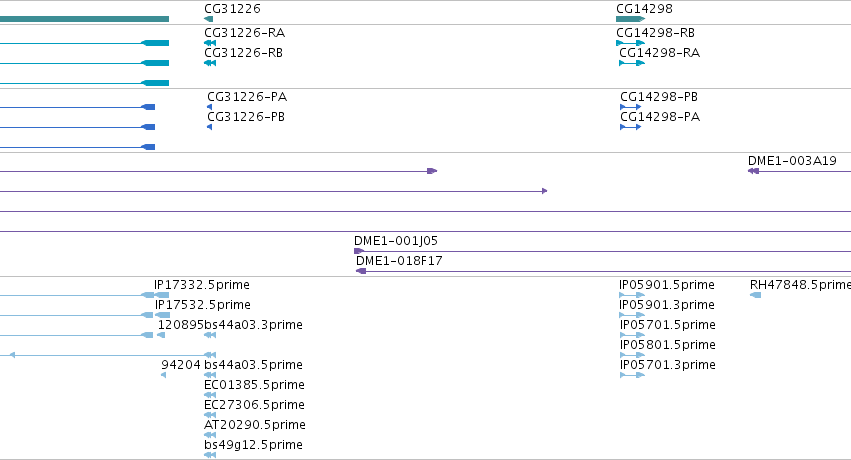The image size is (851, 460).
Task: Select the bs49g12.5prime feature glyph
Action: (210, 455)
